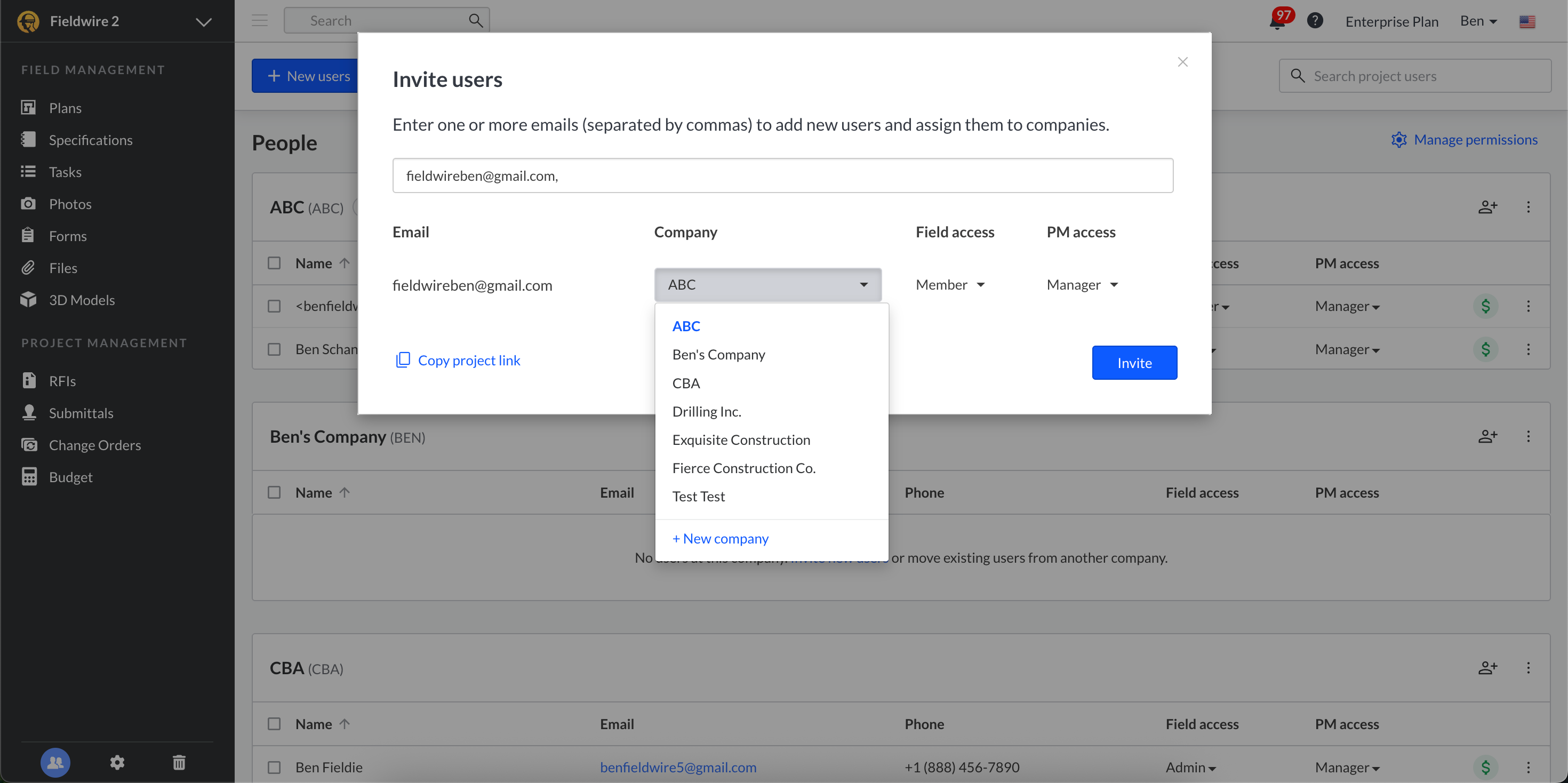This screenshot has width=1568, height=783.
Task: Expand the Member field access dropdown
Action: pyautogui.click(x=949, y=284)
